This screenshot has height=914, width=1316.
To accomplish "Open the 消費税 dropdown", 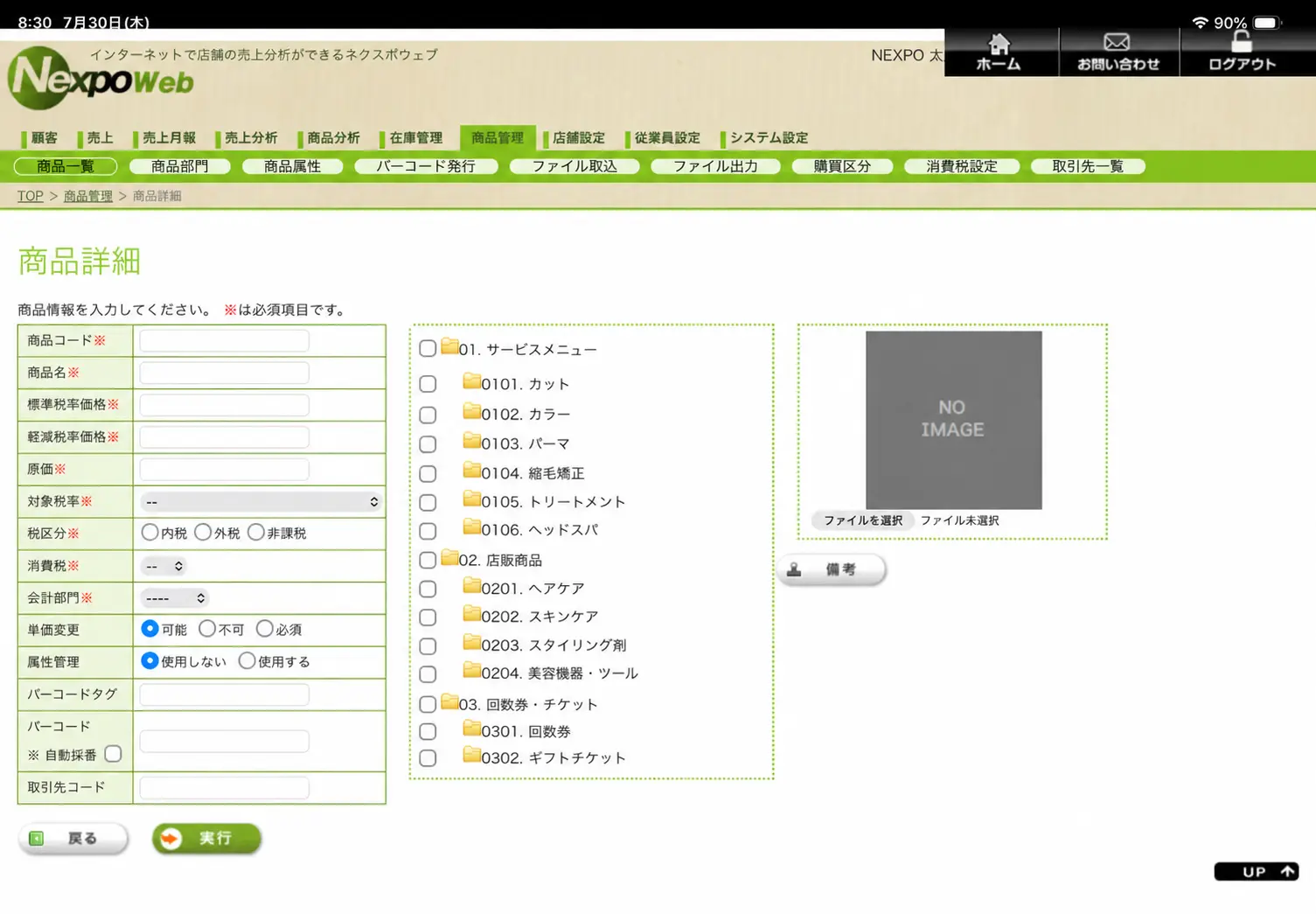I will (x=163, y=566).
